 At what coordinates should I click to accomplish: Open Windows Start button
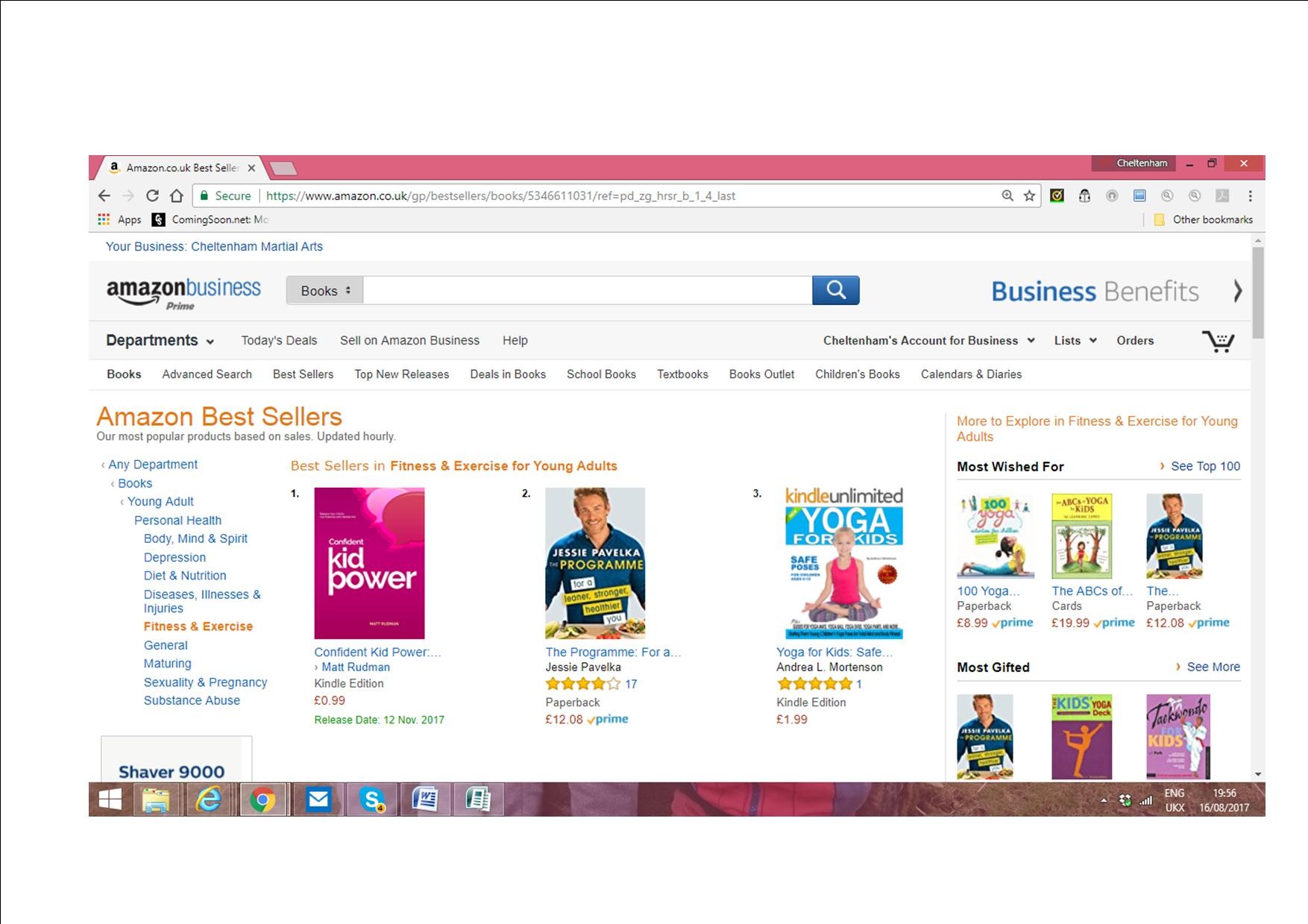coord(110,799)
